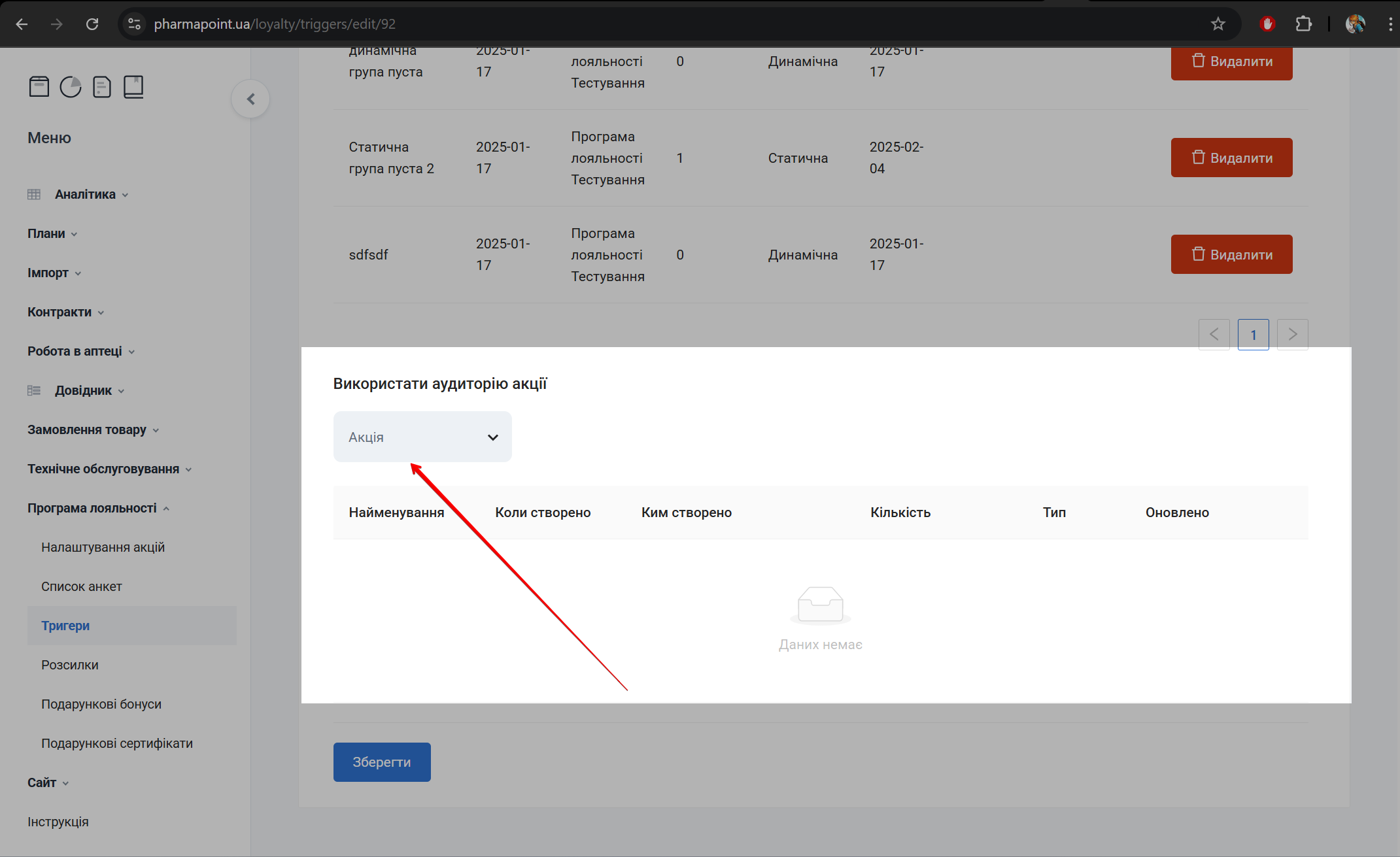
Task: Click the browser address bar URL
Action: click(x=275, y=24)
